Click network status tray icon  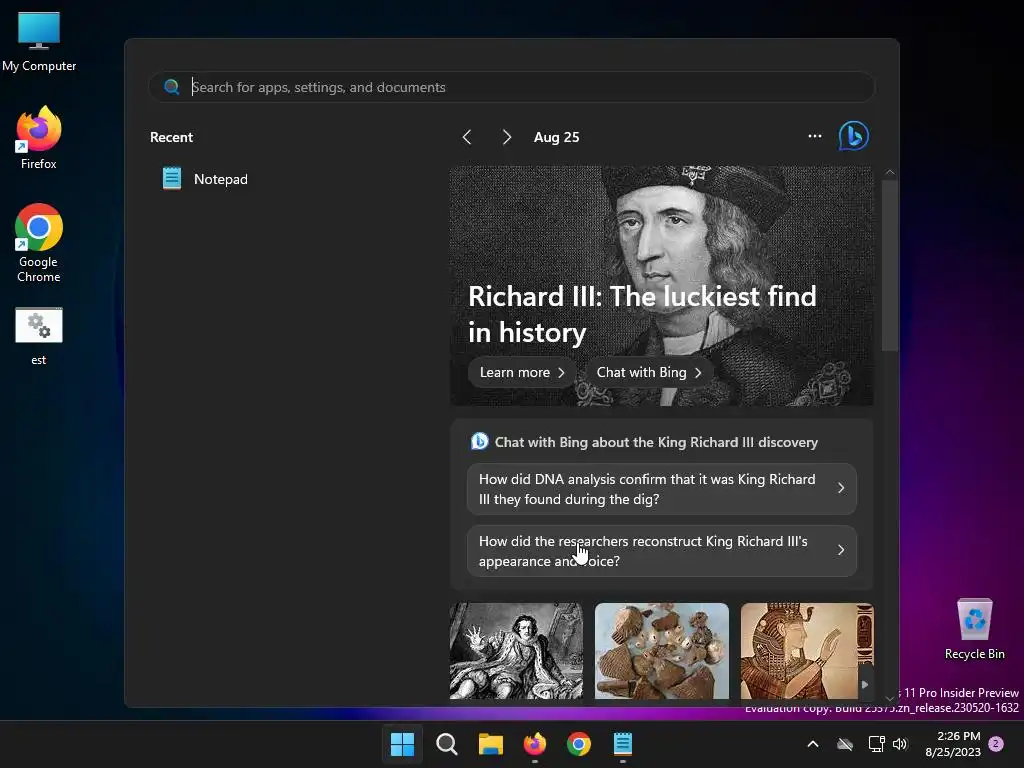[x=876, y=744]
